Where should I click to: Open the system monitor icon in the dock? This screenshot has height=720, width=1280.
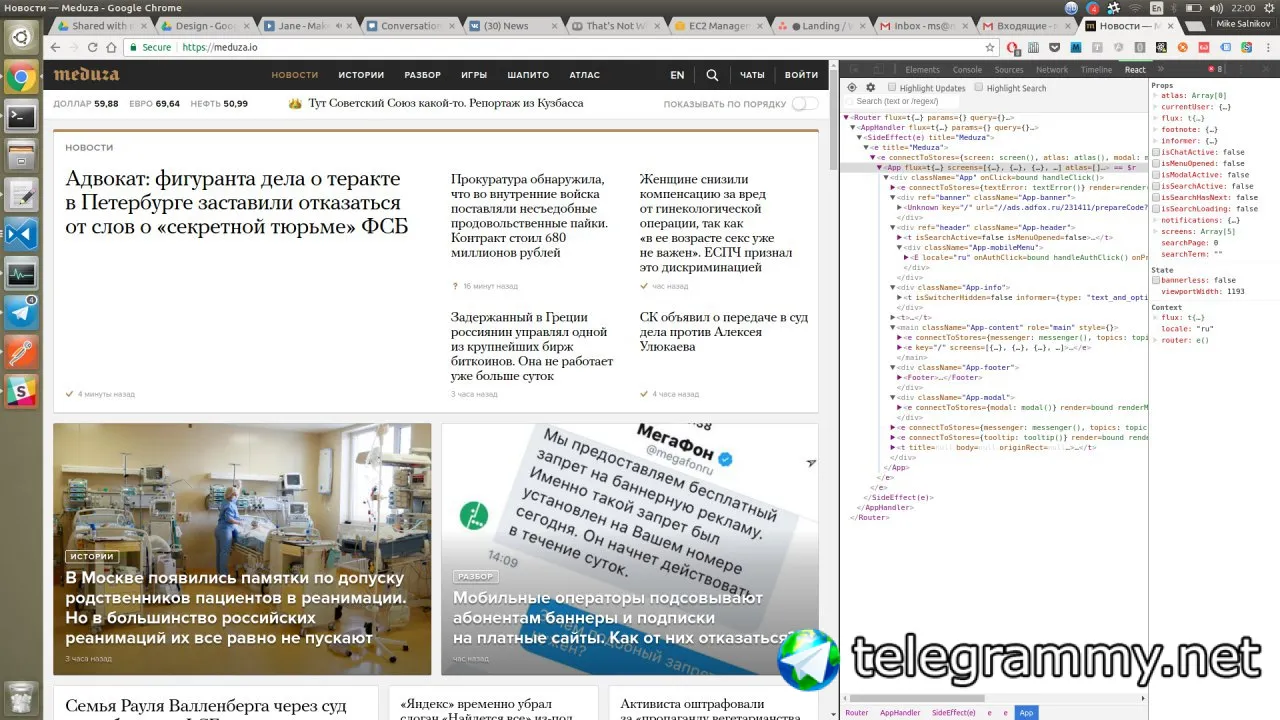pyautogui.click(x=21, y=273)
